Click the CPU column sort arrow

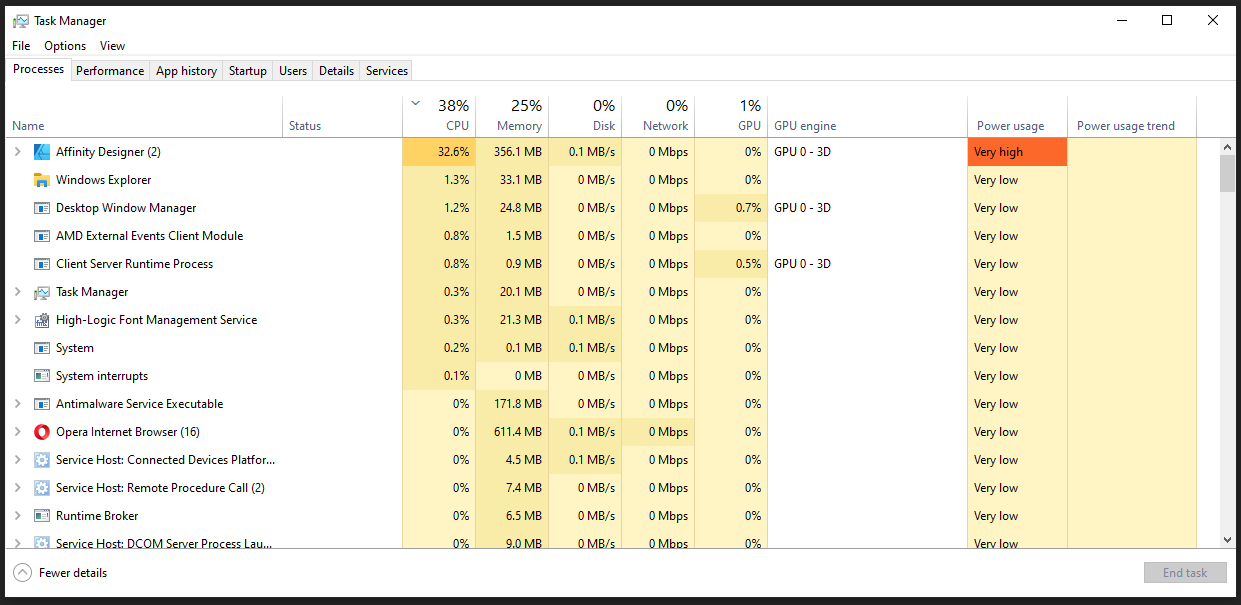416,103
